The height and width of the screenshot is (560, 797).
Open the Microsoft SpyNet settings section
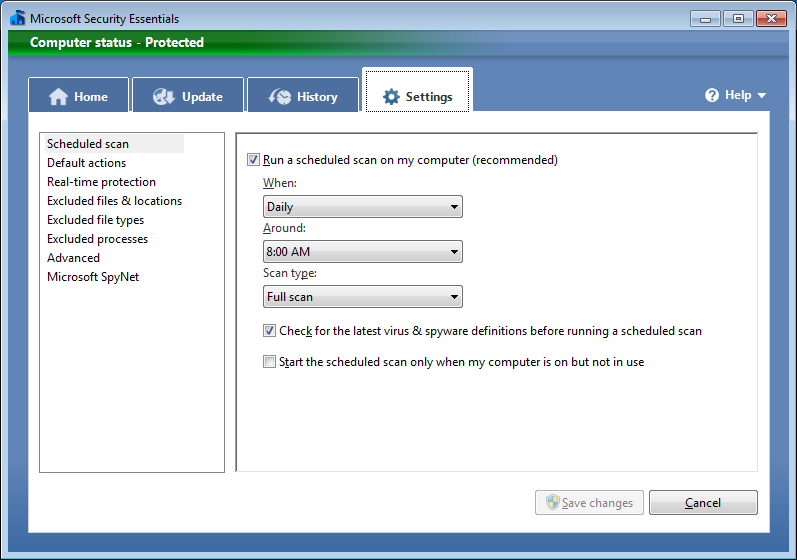[93, 277]
